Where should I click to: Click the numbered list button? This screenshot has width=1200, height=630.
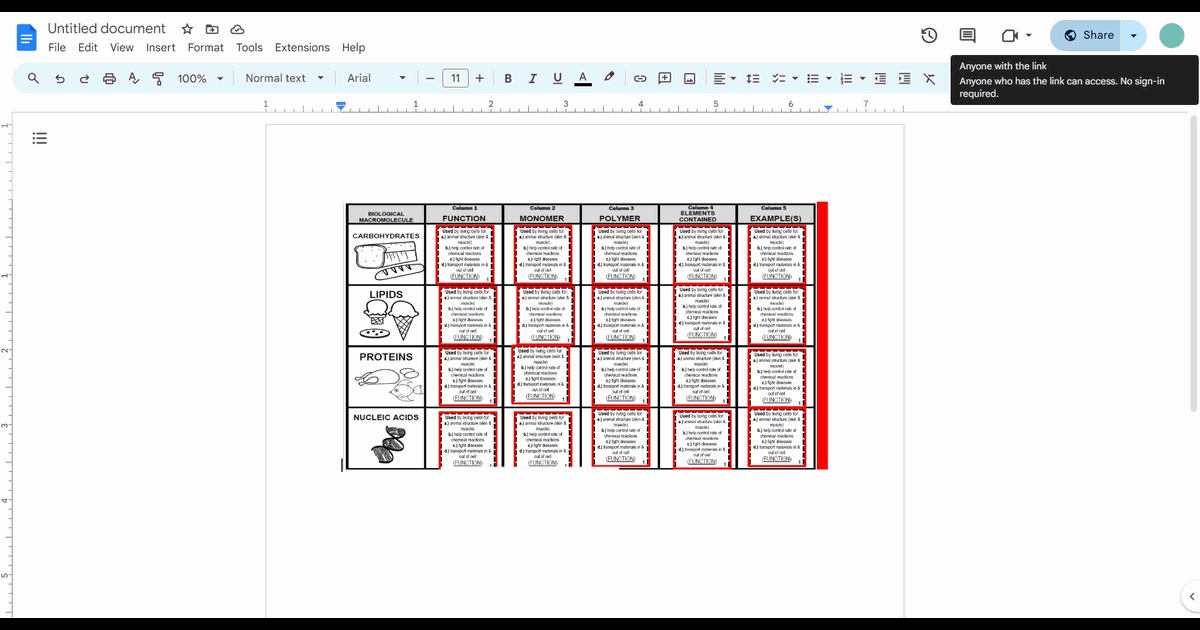click(847, 78)
